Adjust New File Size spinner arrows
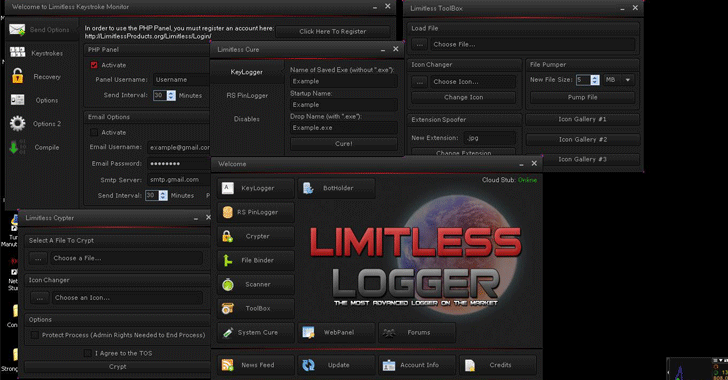 [595, 80]
